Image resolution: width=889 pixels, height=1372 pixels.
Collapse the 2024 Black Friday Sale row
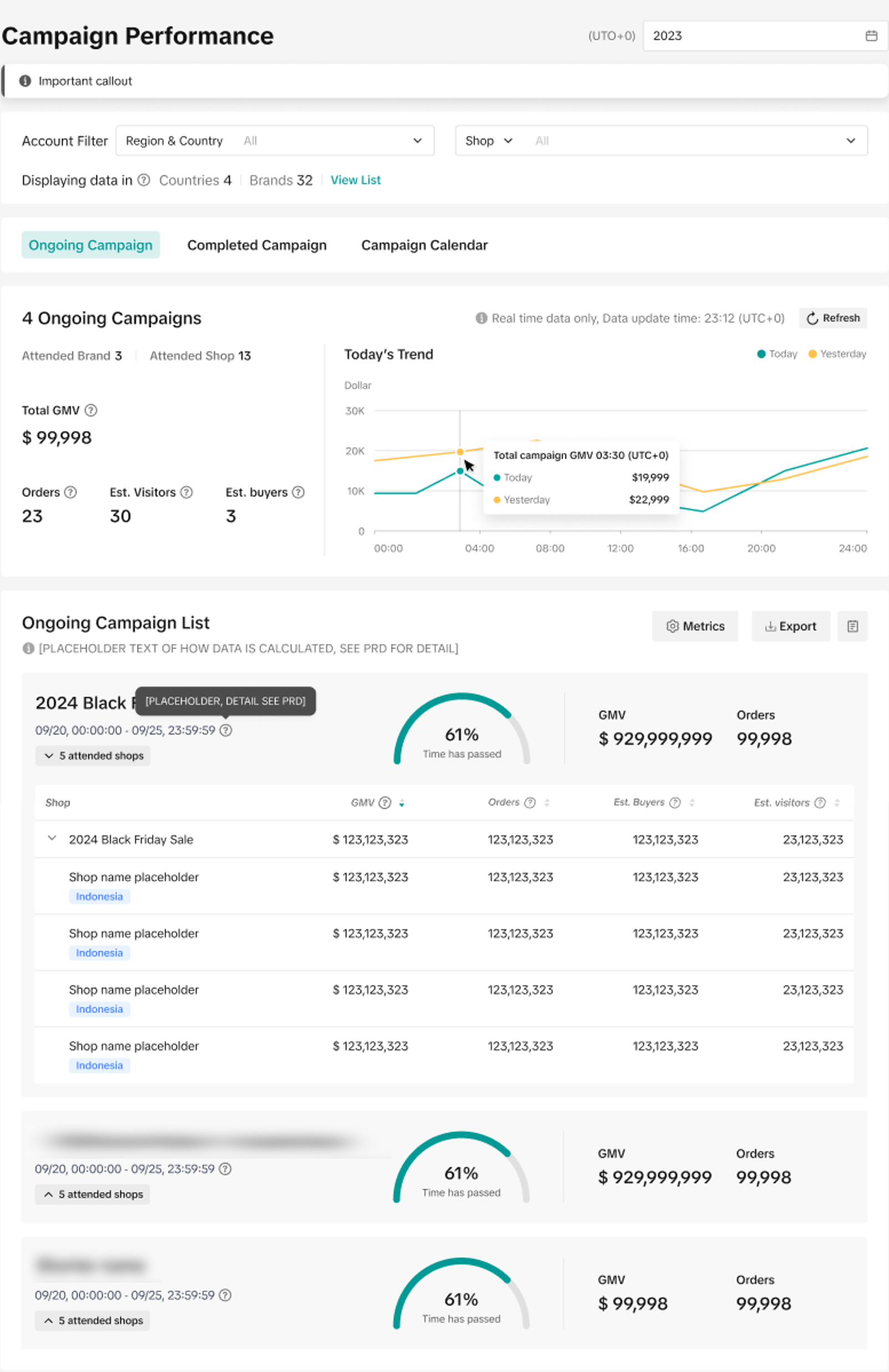point(52,839)
